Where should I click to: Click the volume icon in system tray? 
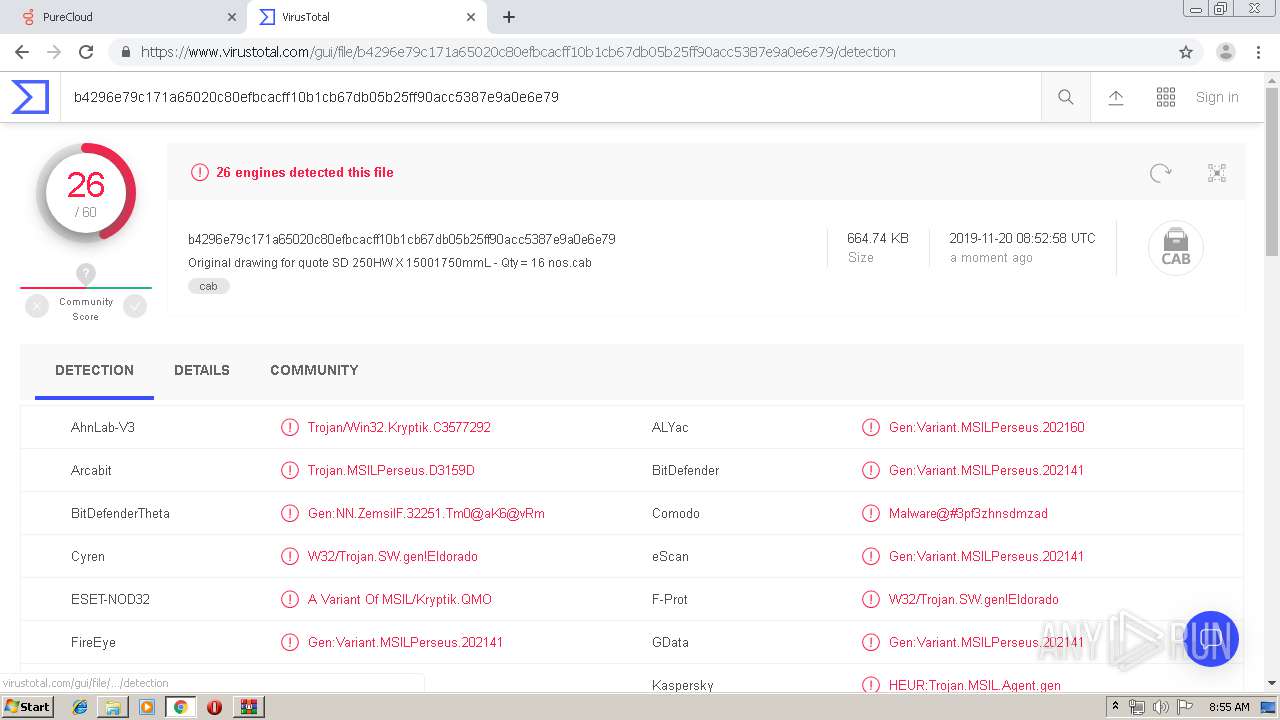point(1160,707)
